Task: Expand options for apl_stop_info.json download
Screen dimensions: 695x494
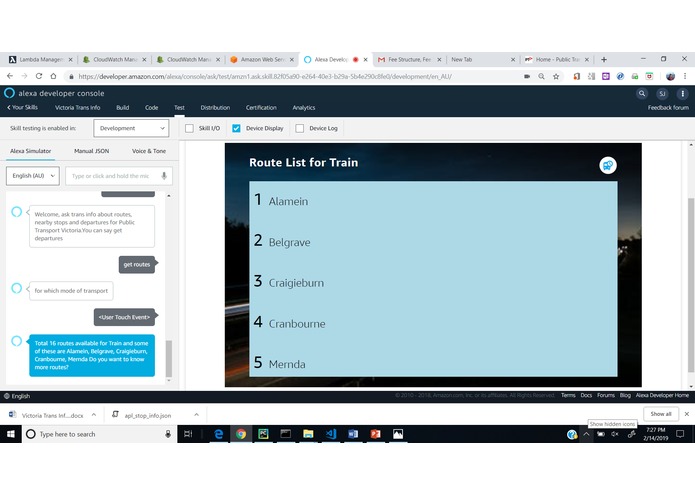Action: coord(196,415)
